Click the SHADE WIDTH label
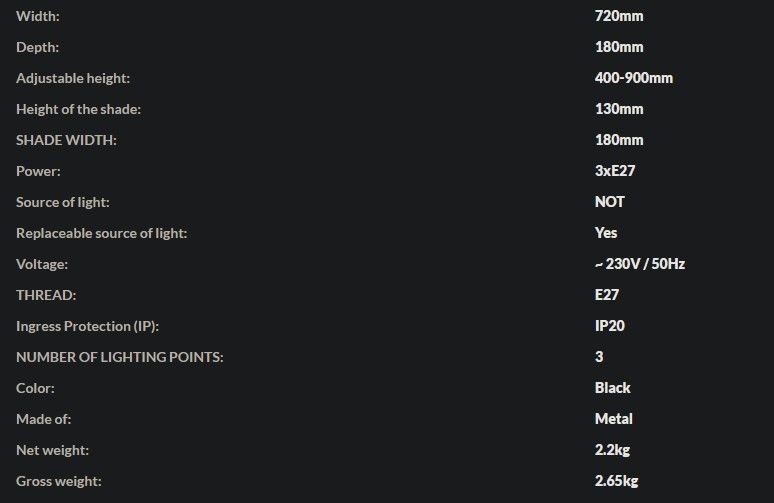Viewport: 774px width, 503px height. click(66, 140)
